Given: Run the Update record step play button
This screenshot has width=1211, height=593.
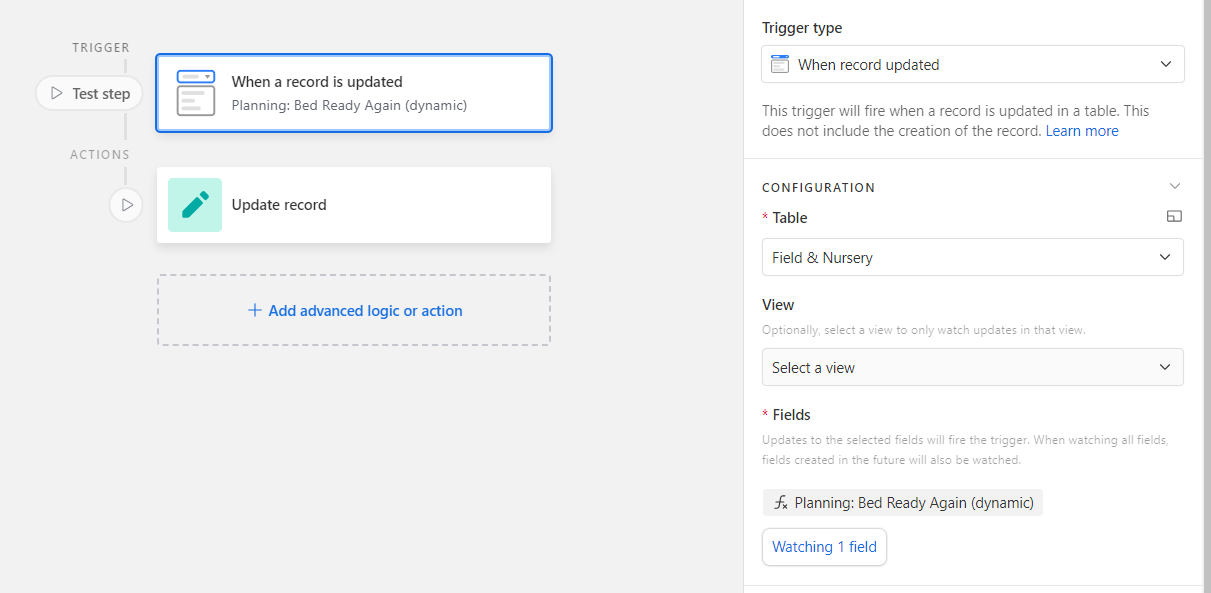Looking at the screenshot, I should (126, 205).
